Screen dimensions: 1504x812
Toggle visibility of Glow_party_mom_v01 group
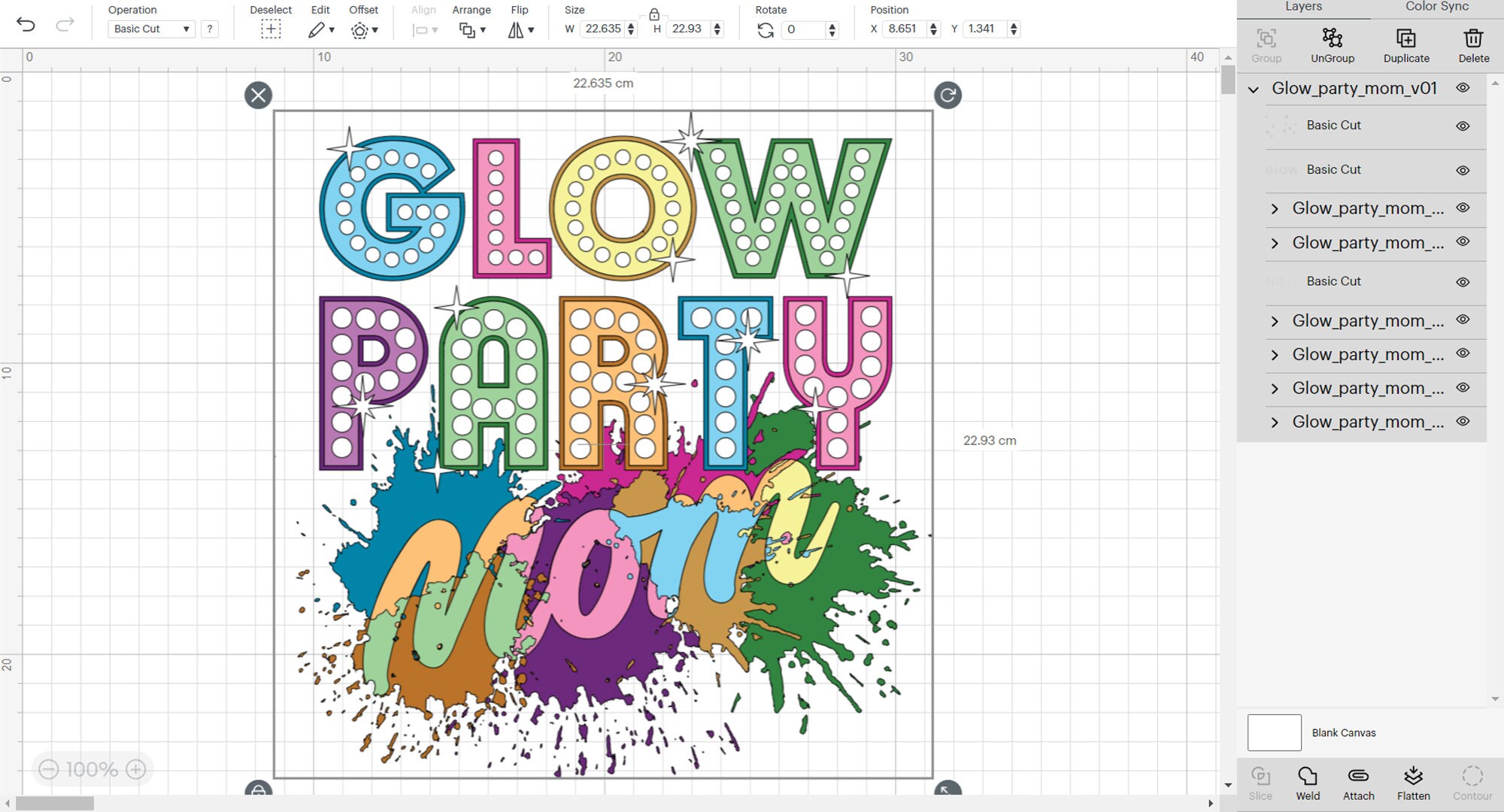click(x=1463, y=88)
